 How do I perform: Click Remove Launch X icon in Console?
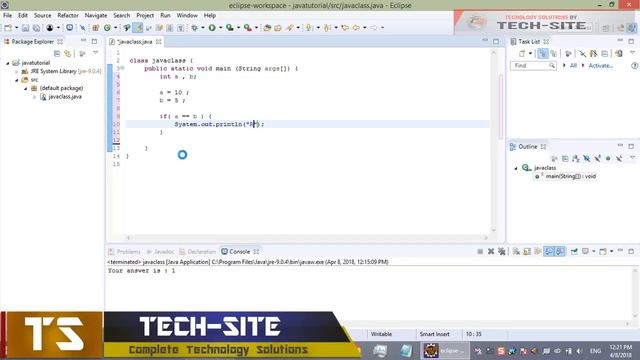pos(491,251)
